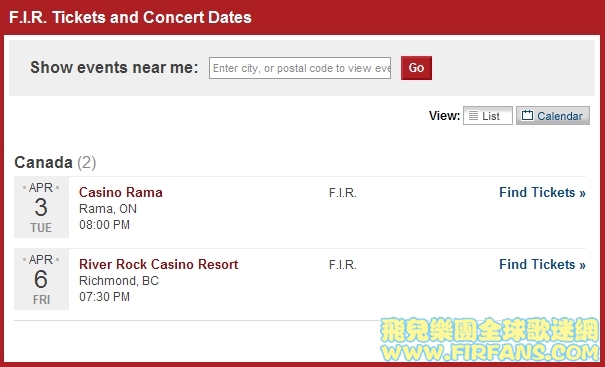Switch to List view
Viewport: 605px width, 367px height.
488,116
